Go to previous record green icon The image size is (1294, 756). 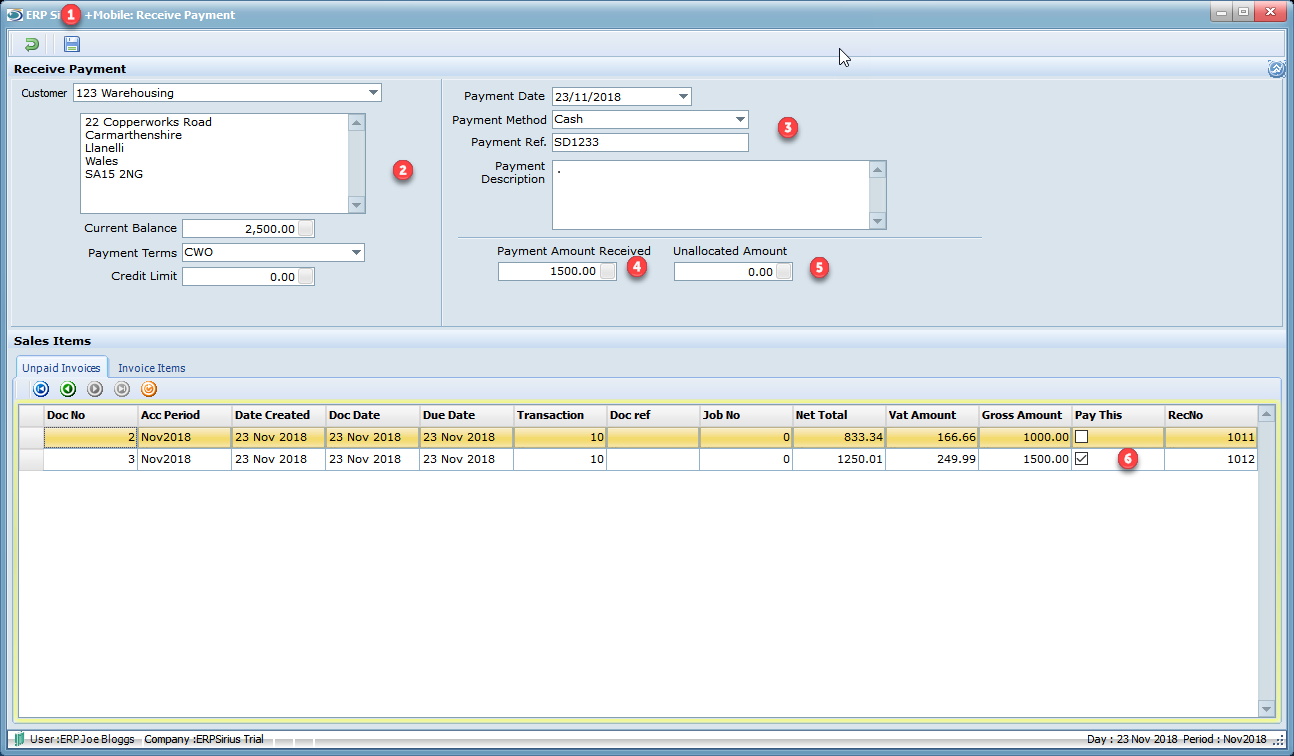(x=68, y=390)
